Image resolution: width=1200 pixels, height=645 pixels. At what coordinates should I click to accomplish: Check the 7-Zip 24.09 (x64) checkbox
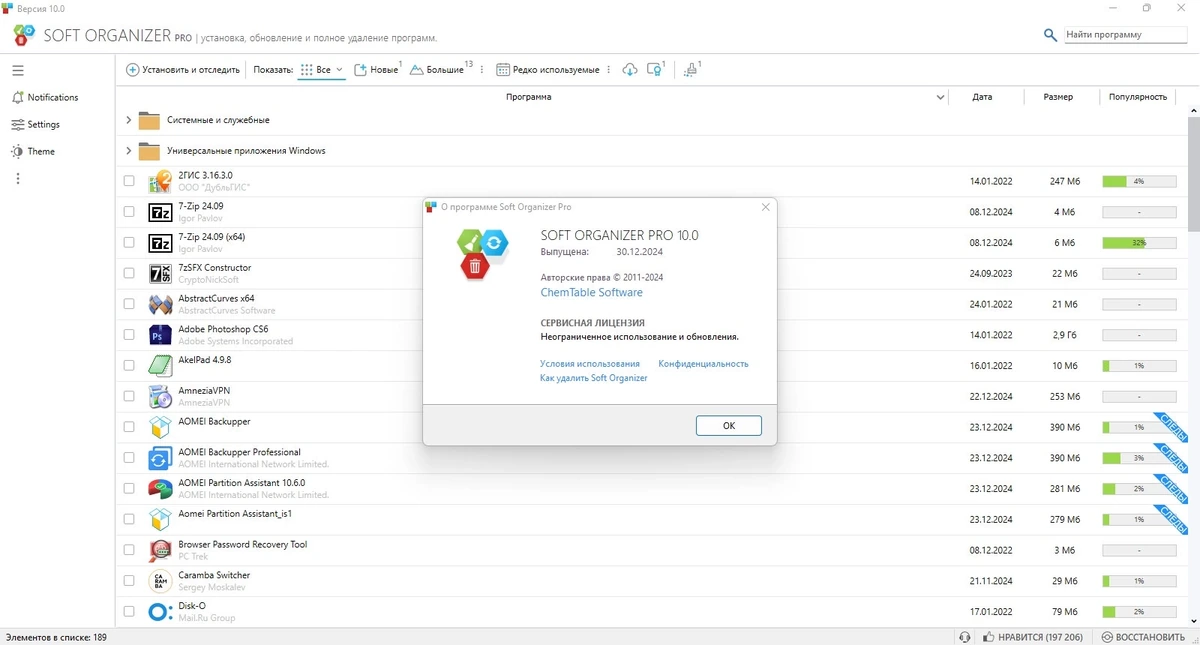(129, 242)
